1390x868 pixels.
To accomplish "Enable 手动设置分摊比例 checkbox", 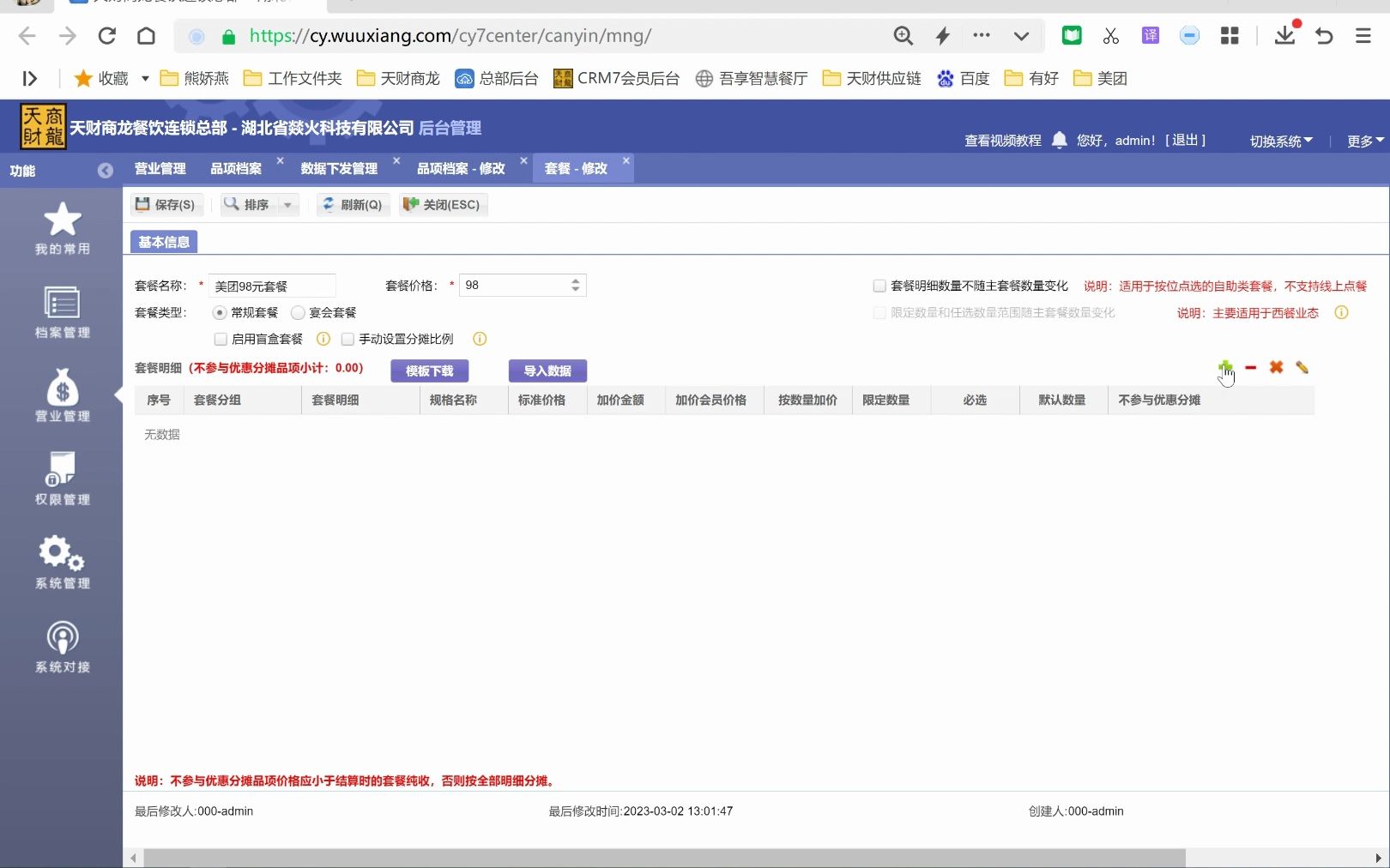I will pos(347,339).
